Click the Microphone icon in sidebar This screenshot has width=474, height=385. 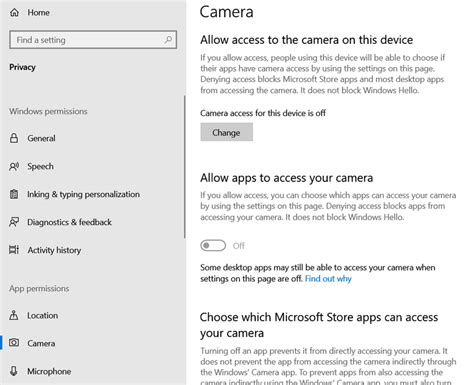click(x=14, y=371)
